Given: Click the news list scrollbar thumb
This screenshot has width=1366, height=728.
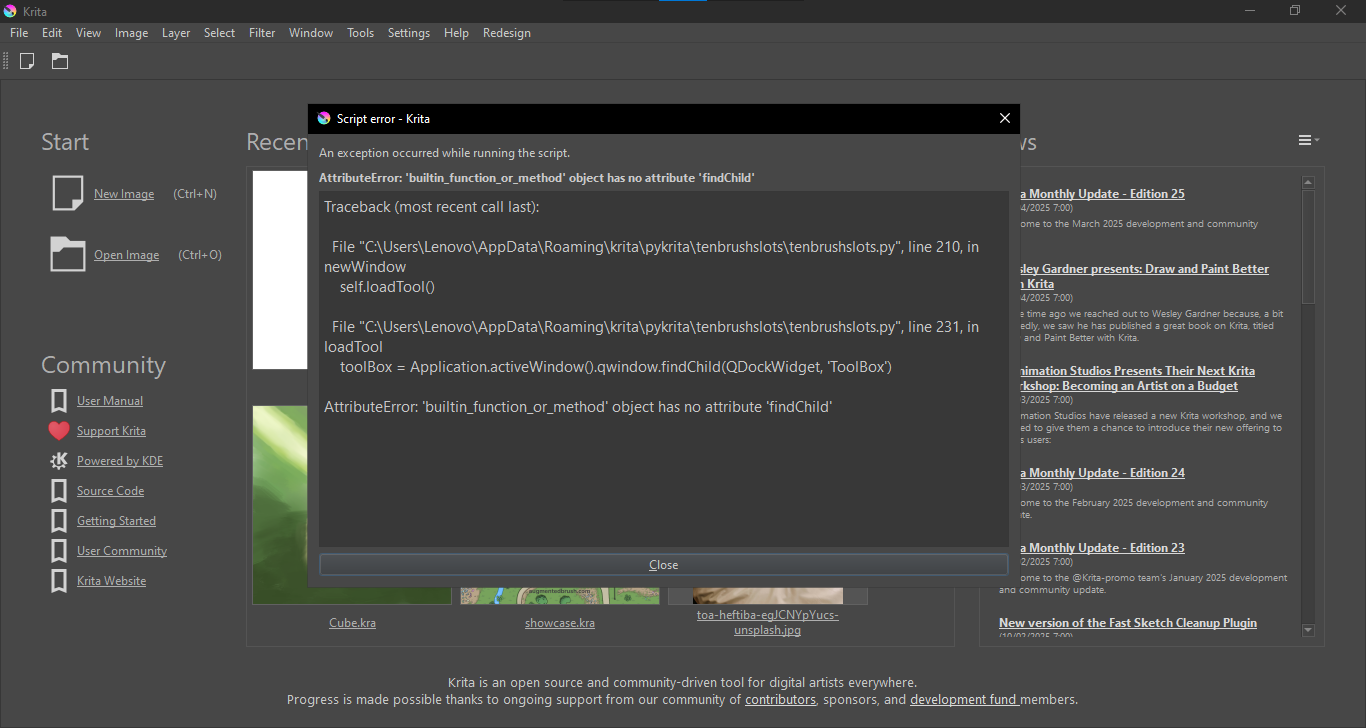Looking at the screenshot, I should click(1308, 246).
